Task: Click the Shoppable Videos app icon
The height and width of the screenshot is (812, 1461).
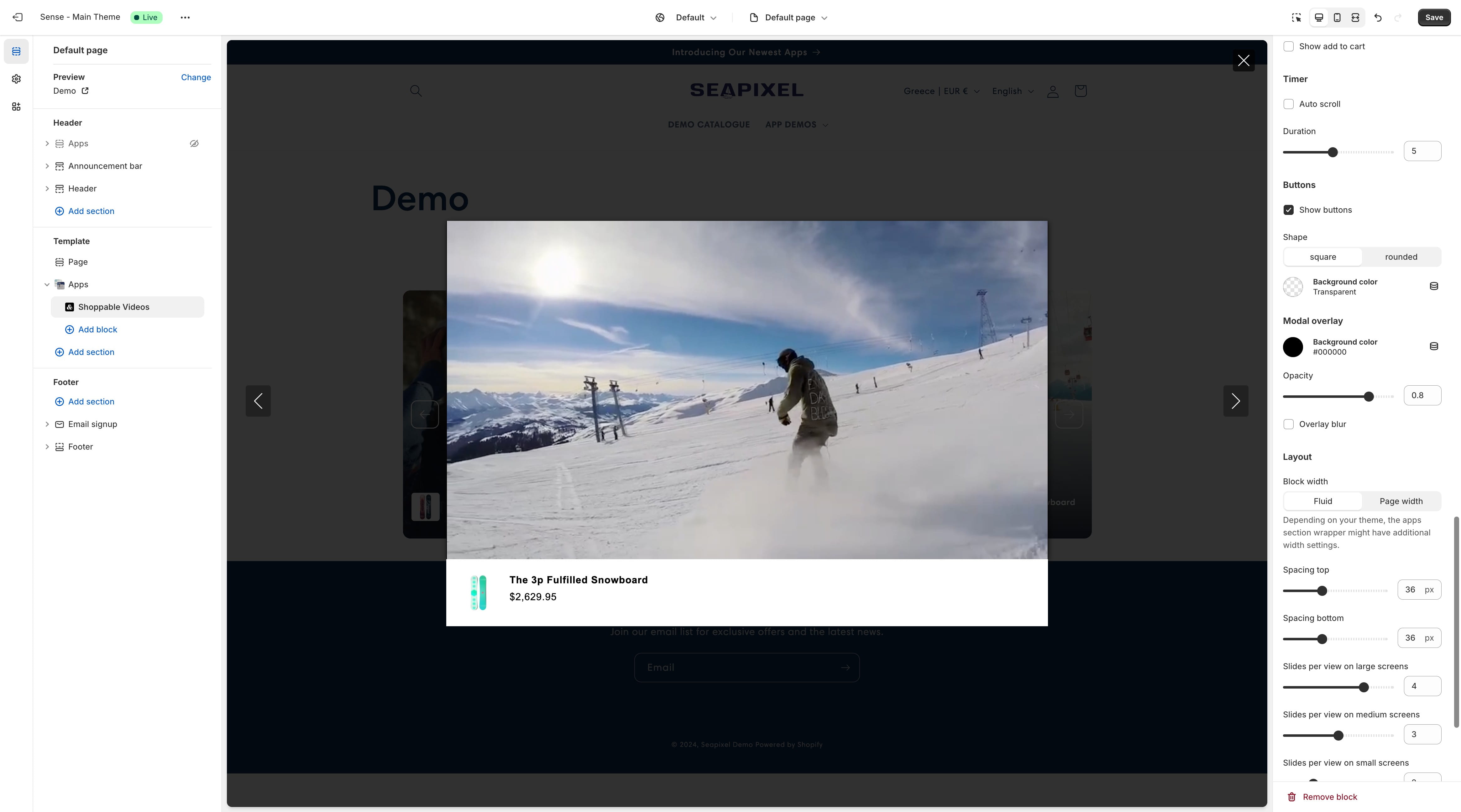Action: tap(69, 307)
